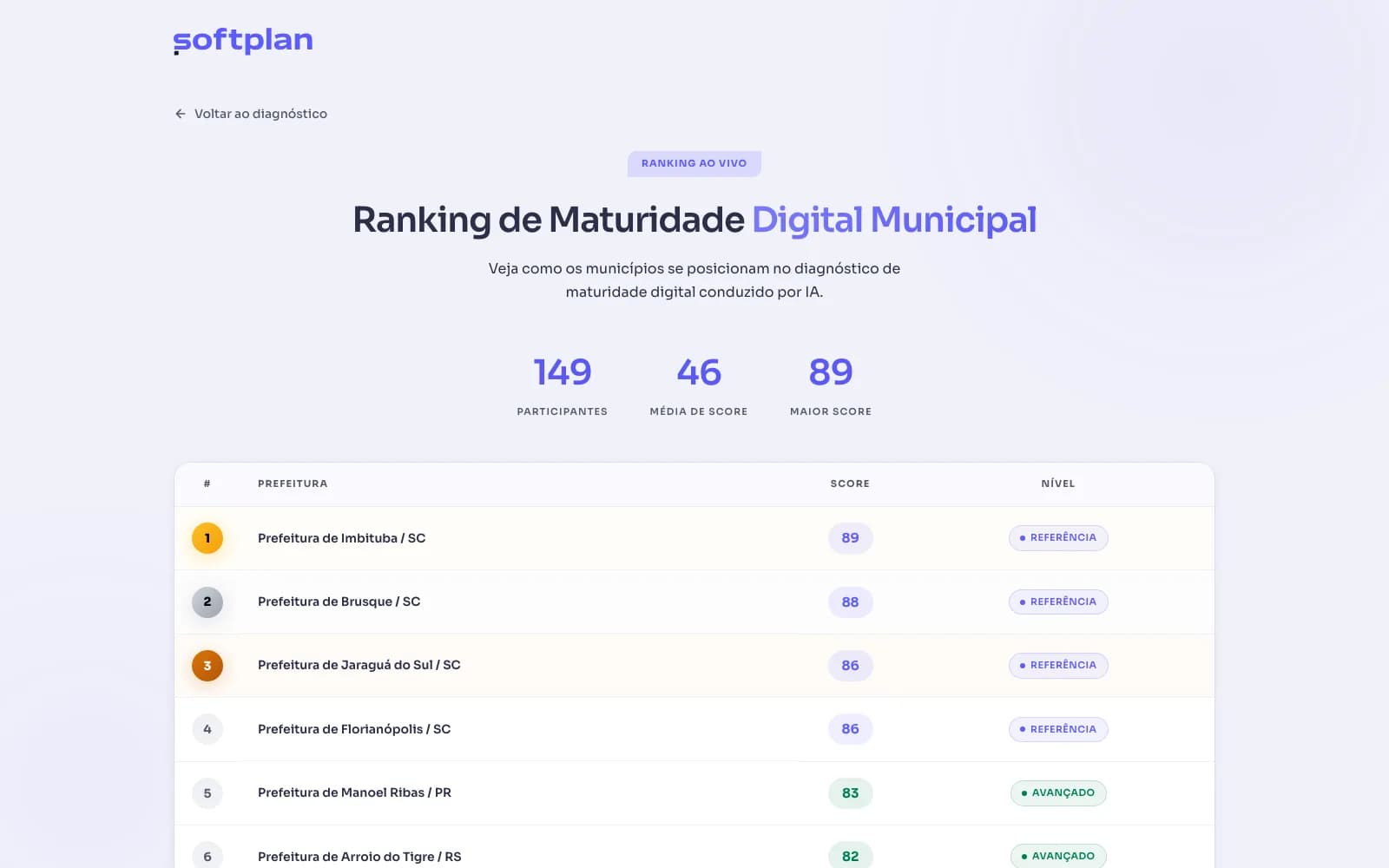Screen dimensions: 1389x868
Task: Click the silver rank 2 medal
Action: click(x=207, y=602)
